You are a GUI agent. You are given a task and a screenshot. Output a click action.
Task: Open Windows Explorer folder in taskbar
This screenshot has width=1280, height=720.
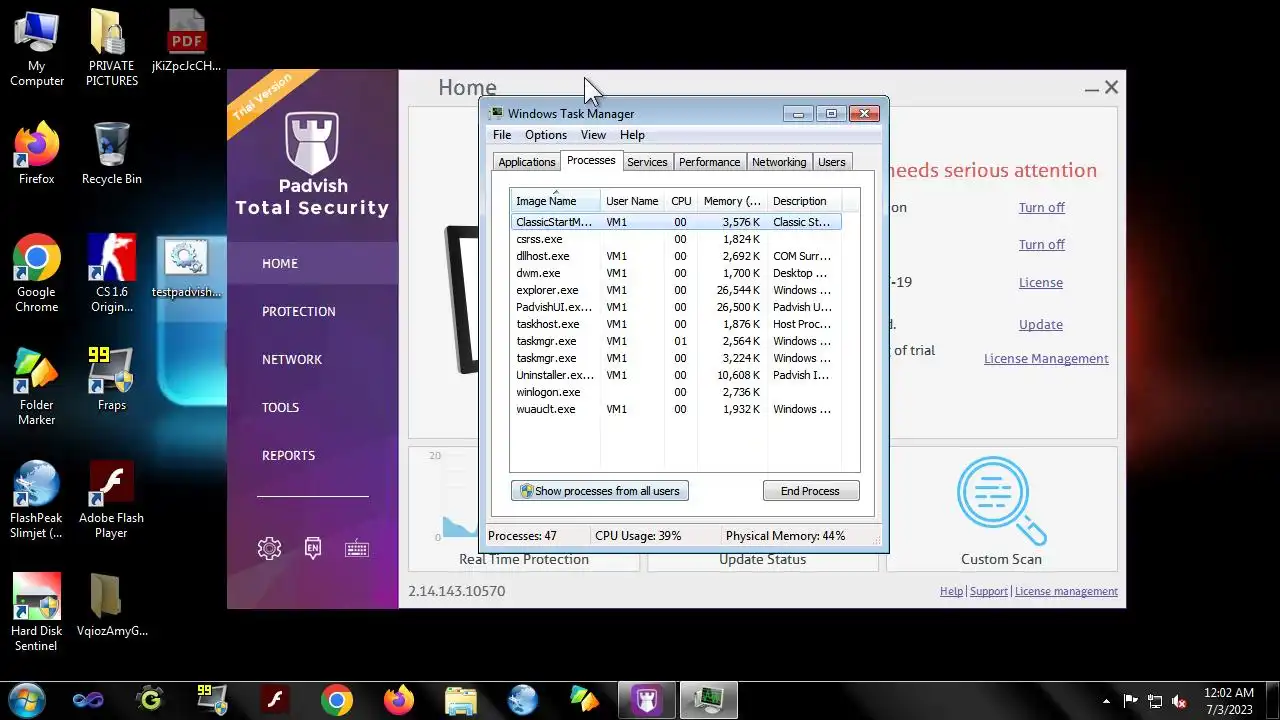point(461,700)
